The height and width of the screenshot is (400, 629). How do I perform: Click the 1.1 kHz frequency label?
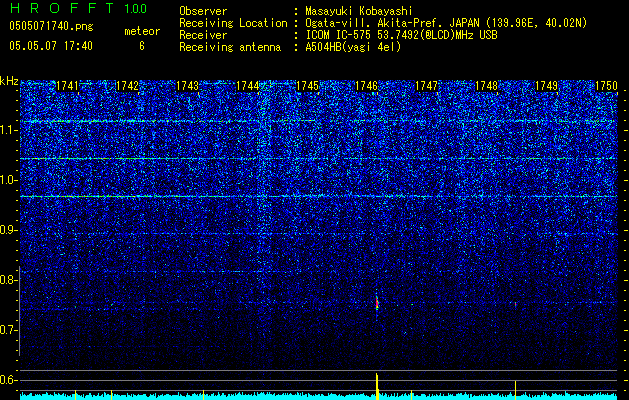click(8, 130)
